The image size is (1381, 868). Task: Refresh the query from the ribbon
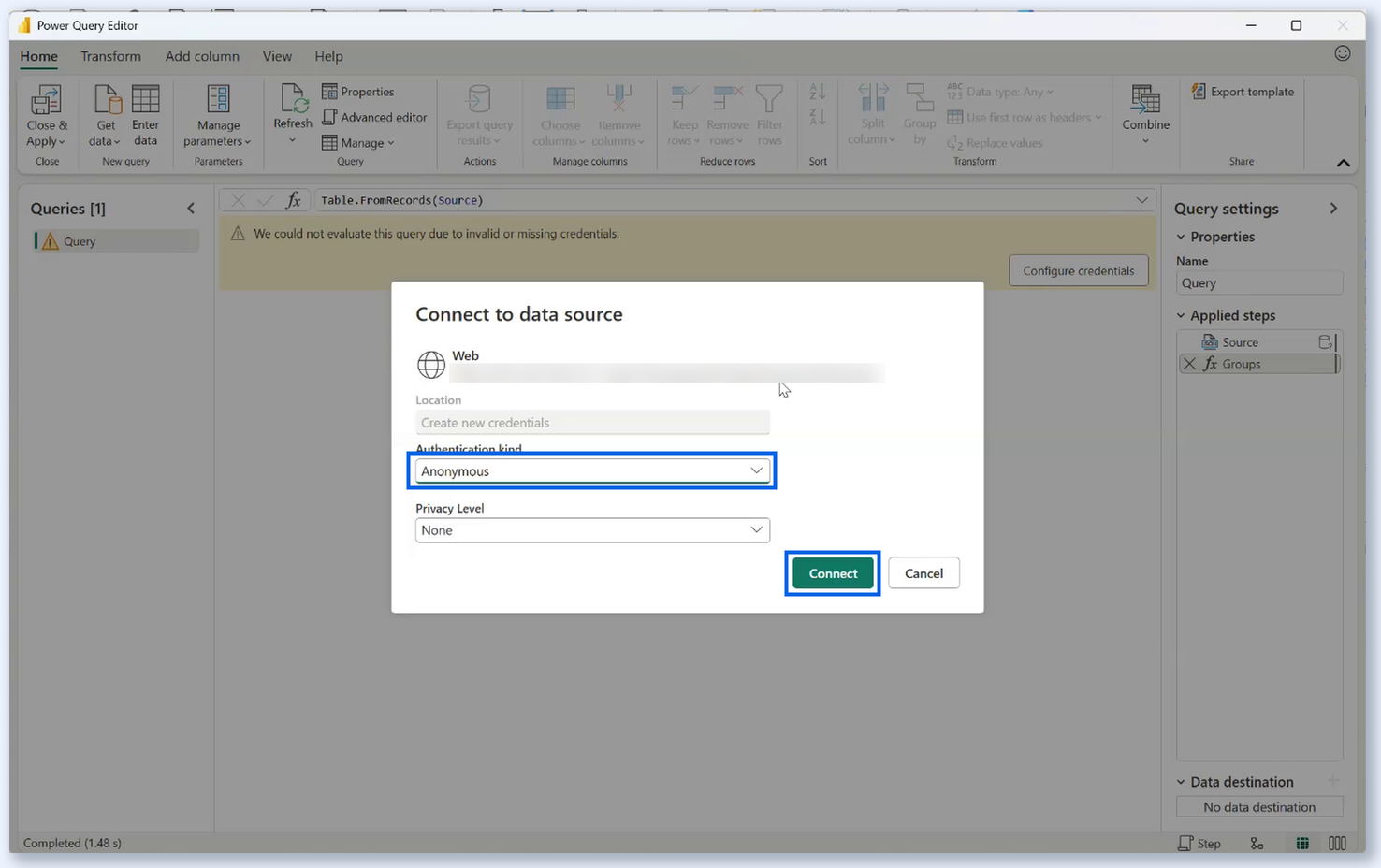(x=293, y=114)
